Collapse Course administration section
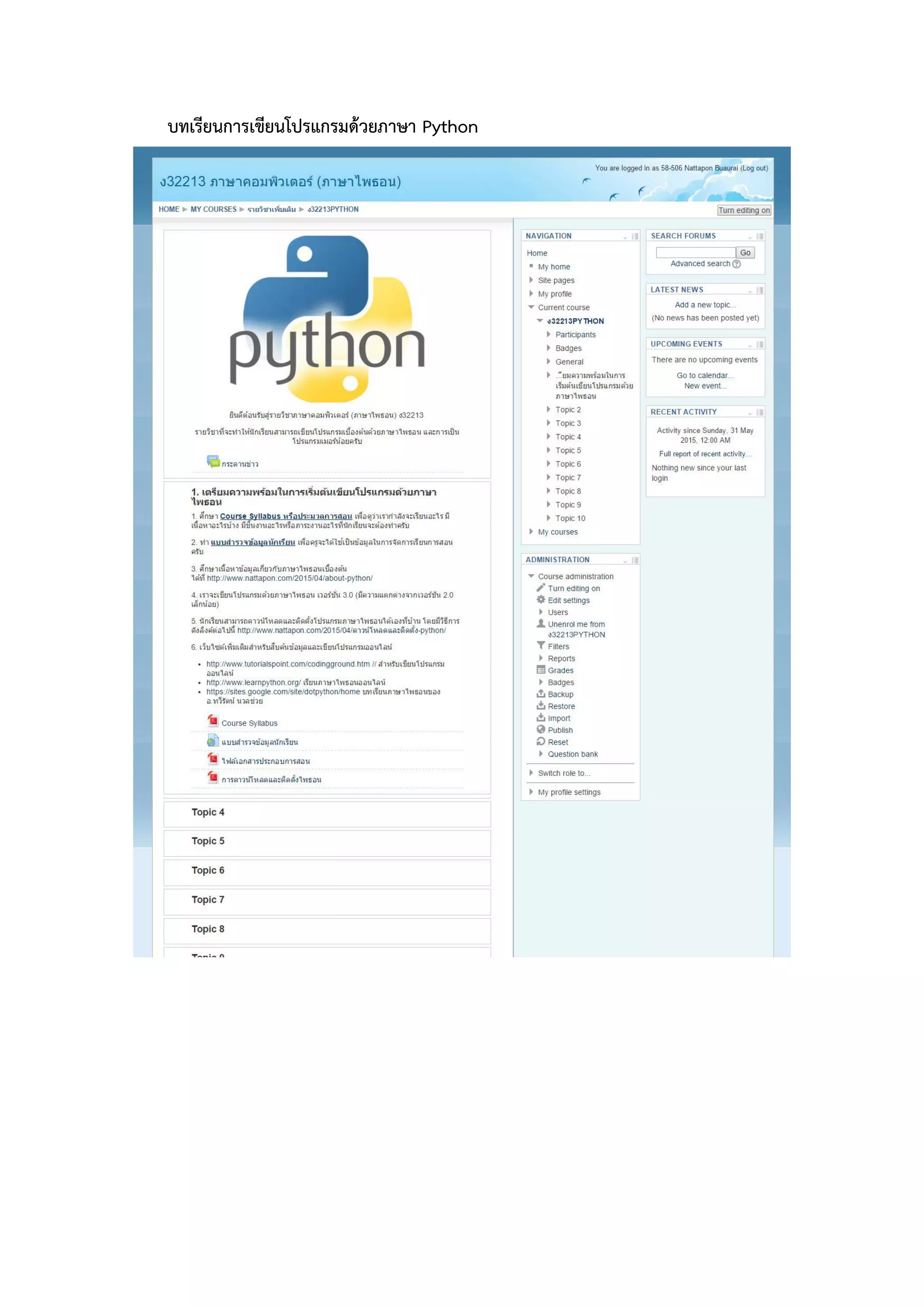The height and width of the screenshot is (1307, 924). (x=531, y=576)
